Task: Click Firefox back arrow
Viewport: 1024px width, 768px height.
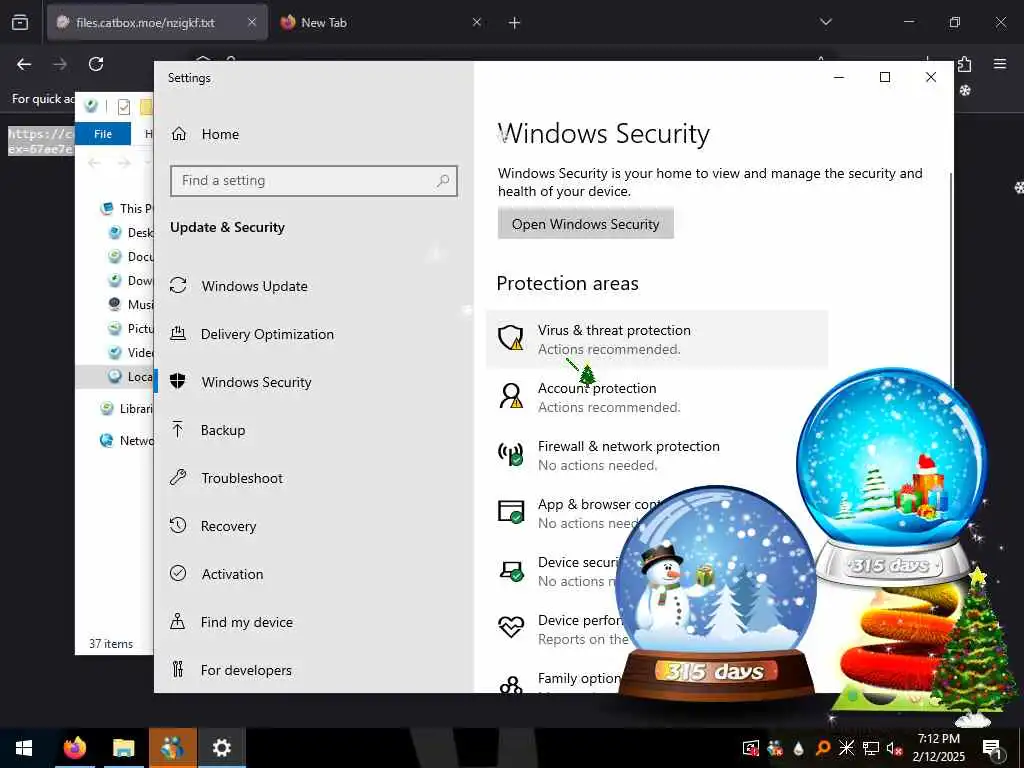Action: [24, 64]
